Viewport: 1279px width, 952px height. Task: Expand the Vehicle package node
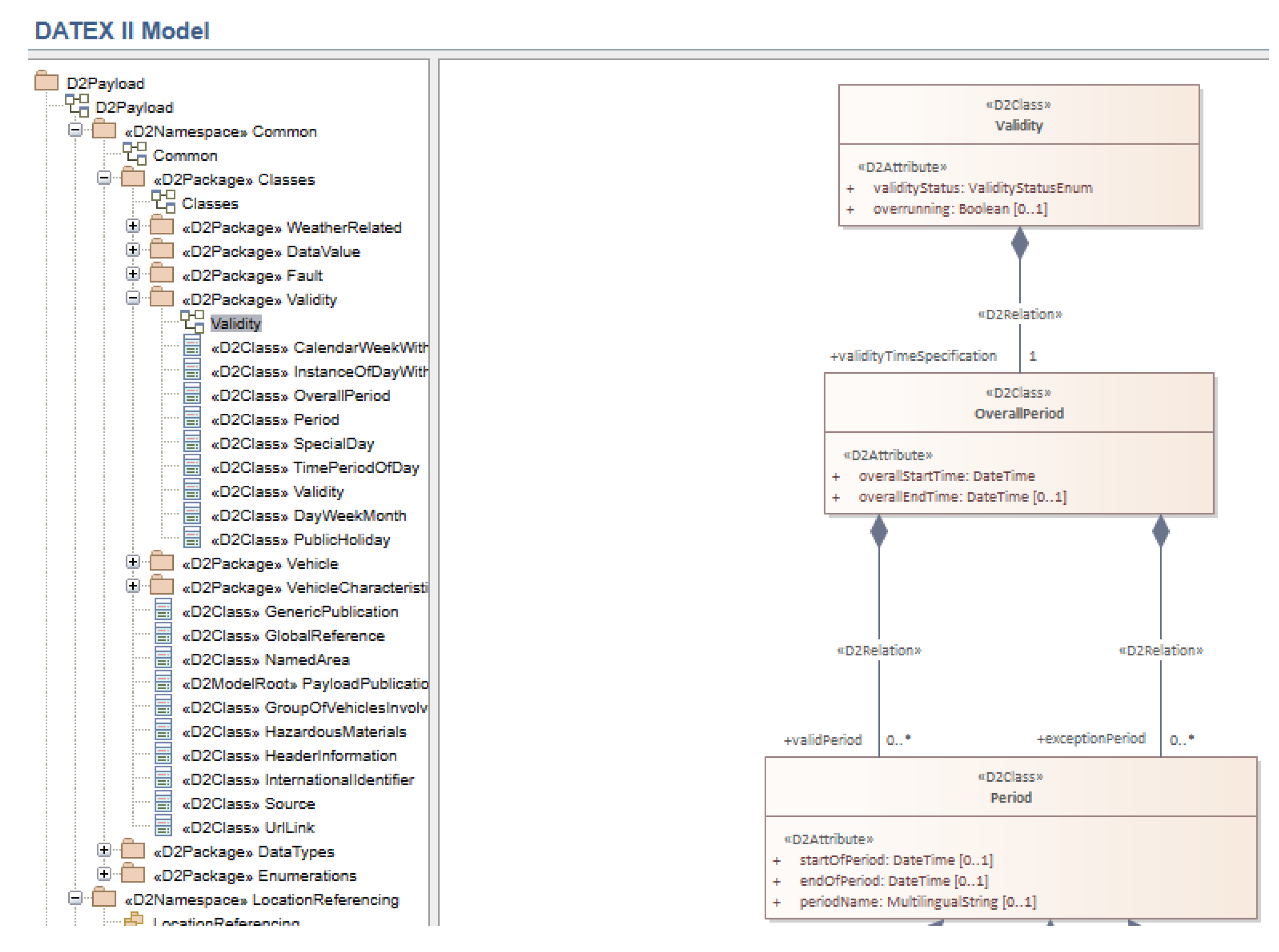click(133, 562)
